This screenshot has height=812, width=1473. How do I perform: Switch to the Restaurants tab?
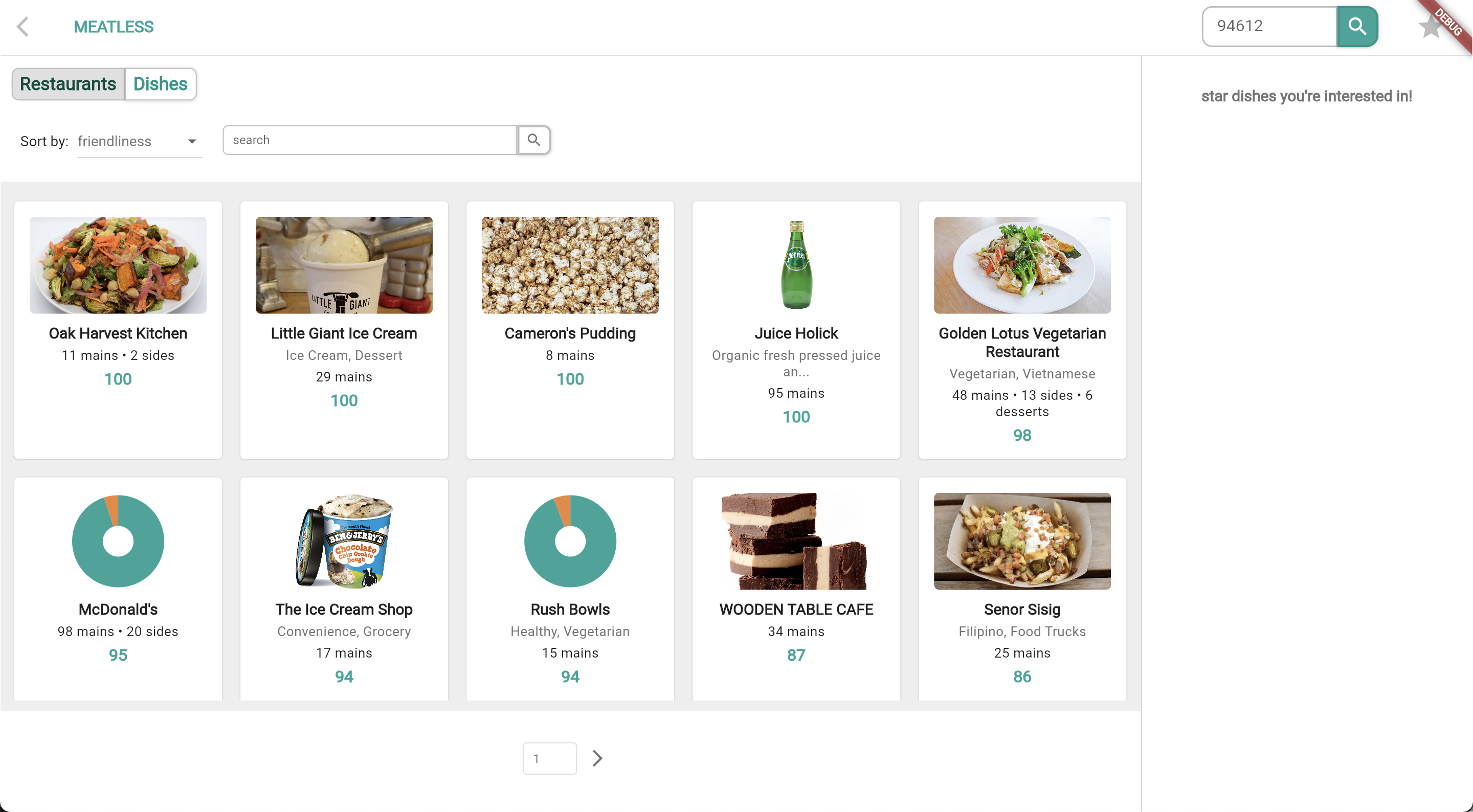[x=68, y=84]
